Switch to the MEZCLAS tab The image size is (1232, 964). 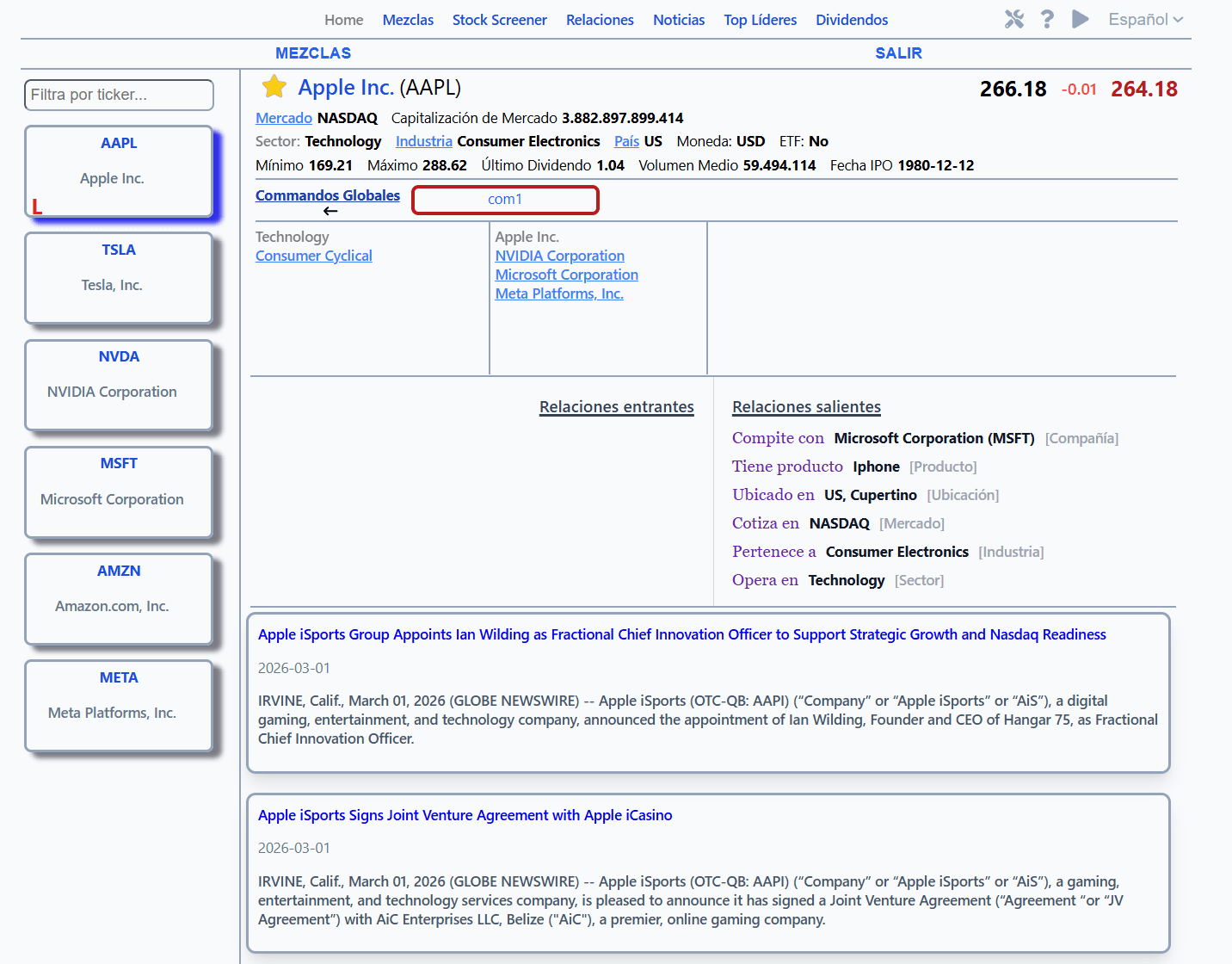pos(313,53)
